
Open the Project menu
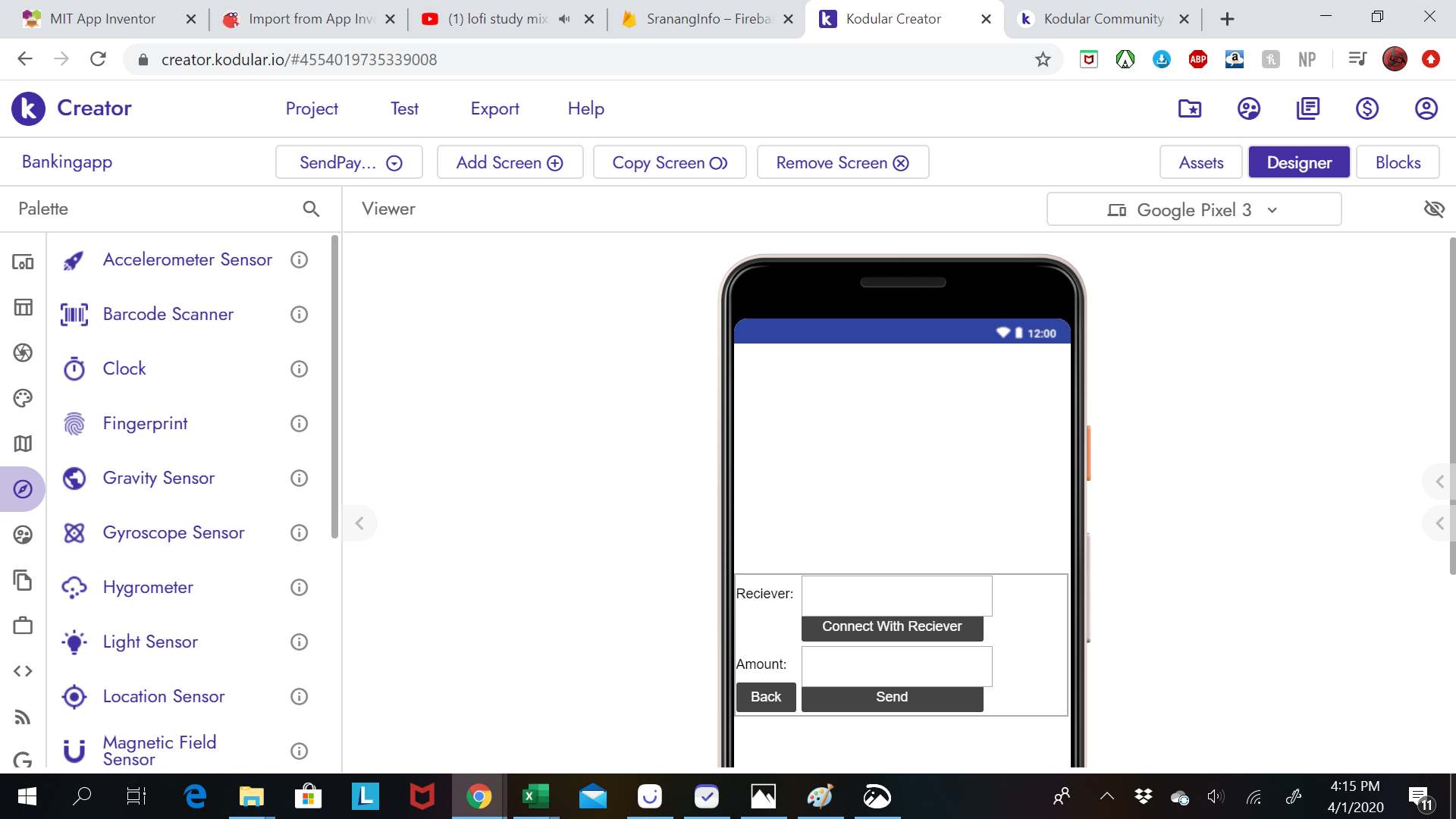coord(312,108)
